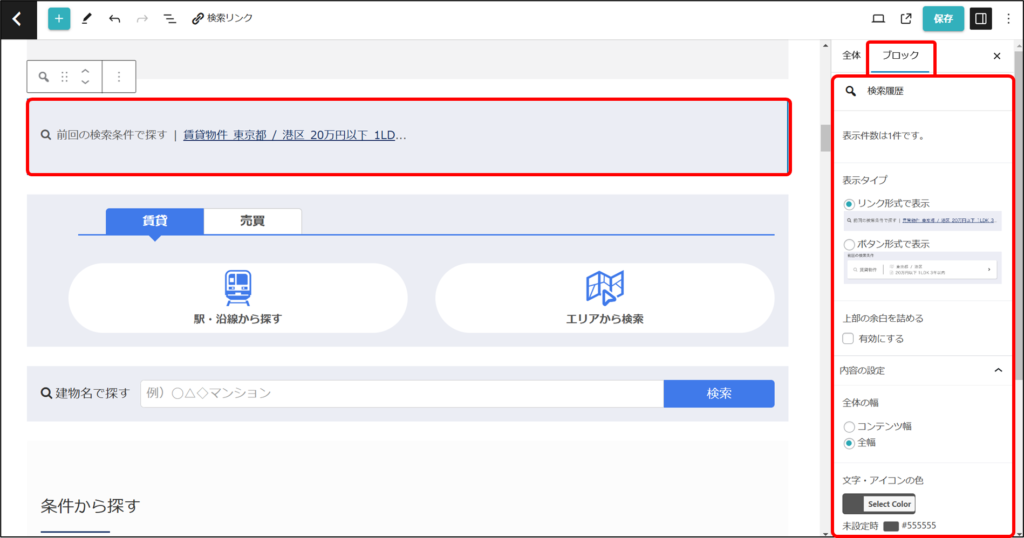This screenshot has height=538, width=1024.
Task: Open the document overview list icon
Action: point(169,18)
